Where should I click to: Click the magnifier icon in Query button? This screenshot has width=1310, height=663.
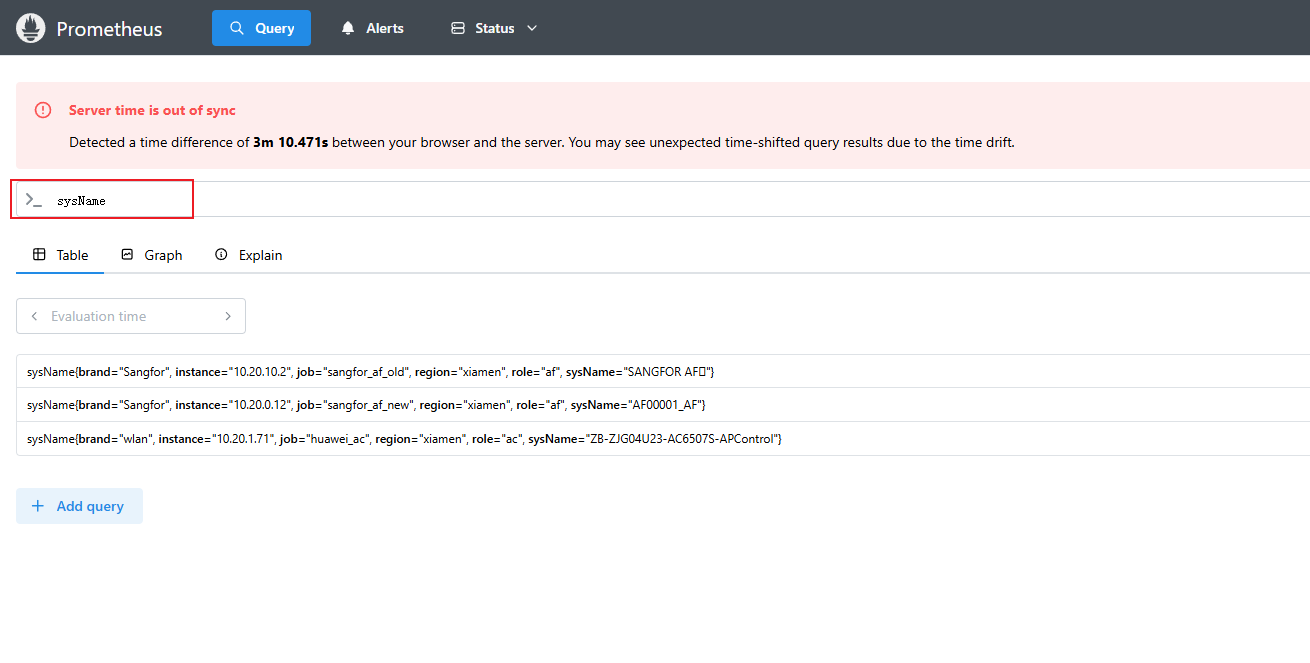(x=237, y=28)
